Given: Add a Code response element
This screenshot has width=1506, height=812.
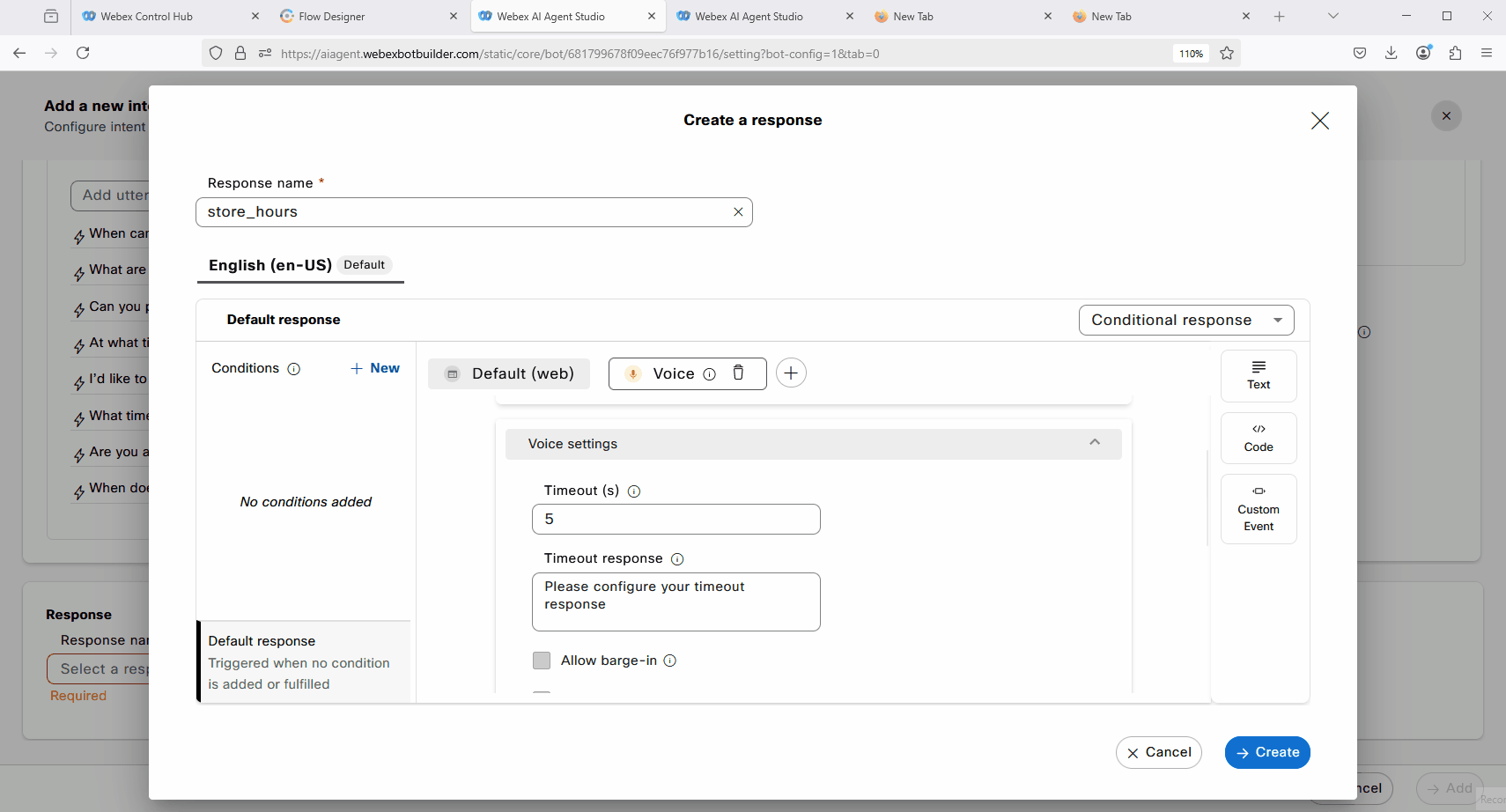Looking at the screenshot, I should click(x=1258, y=438).
